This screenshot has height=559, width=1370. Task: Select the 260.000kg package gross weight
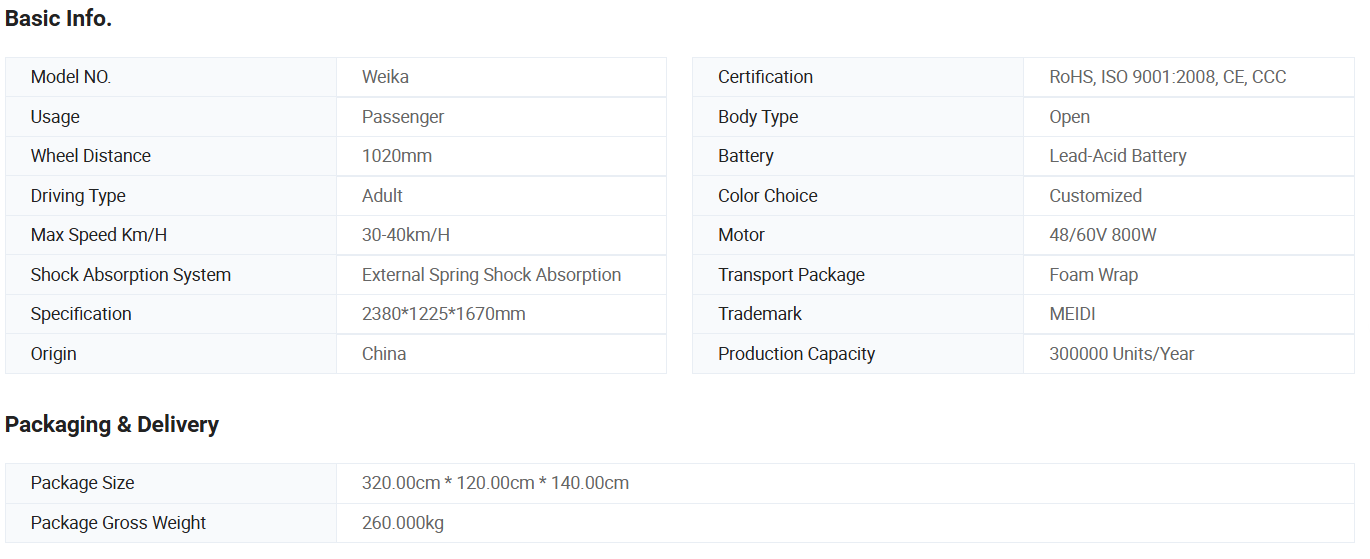coord(403,523)
